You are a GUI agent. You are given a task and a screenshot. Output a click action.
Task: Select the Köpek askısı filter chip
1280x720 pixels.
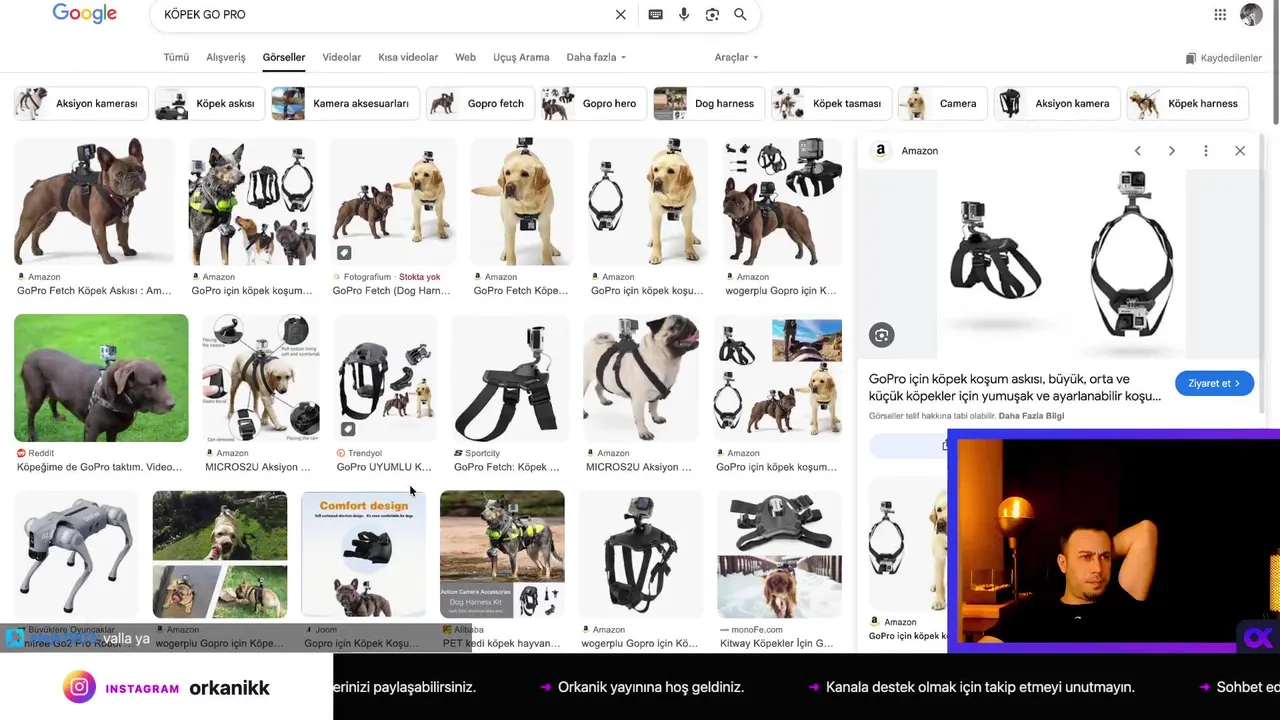[x=210, y=104]
